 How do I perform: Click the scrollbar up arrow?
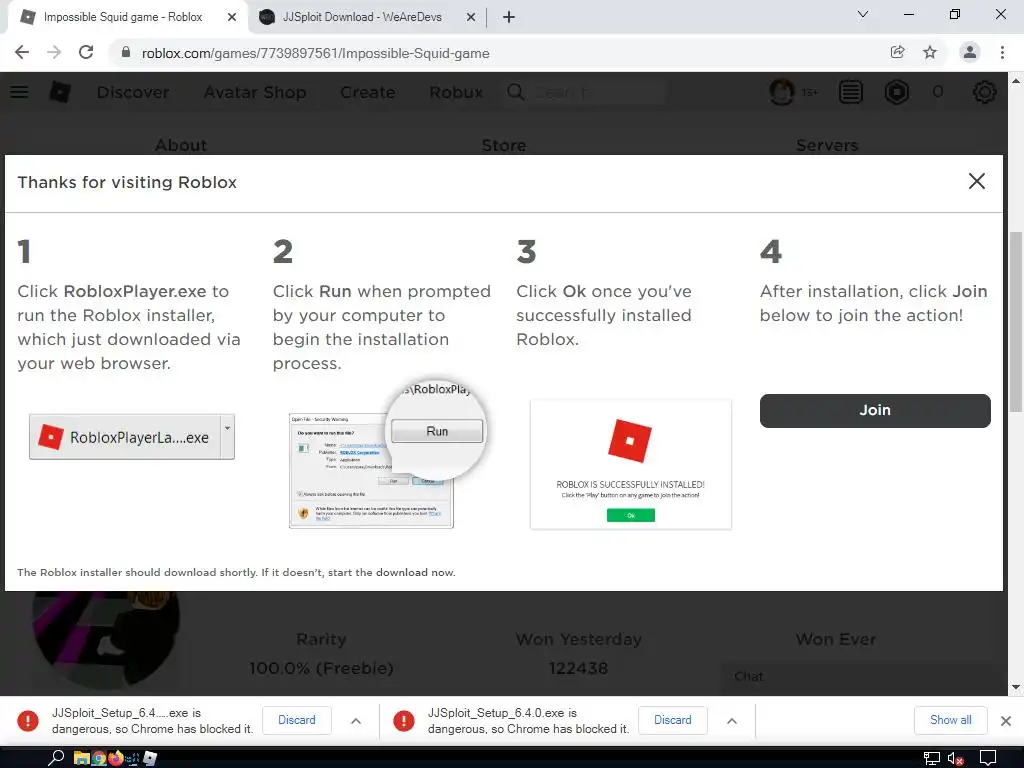tap(1016, 81)
